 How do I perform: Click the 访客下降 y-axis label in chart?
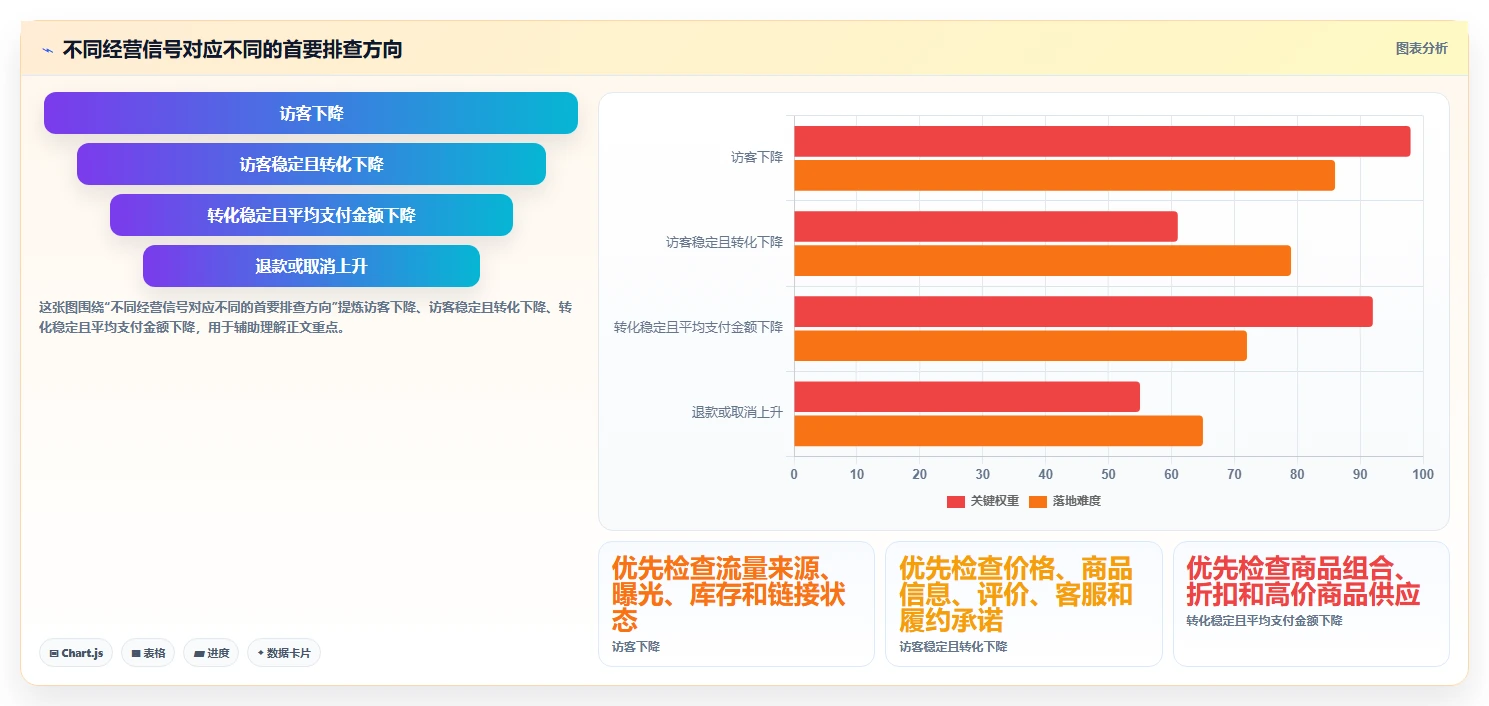[757, 157]
